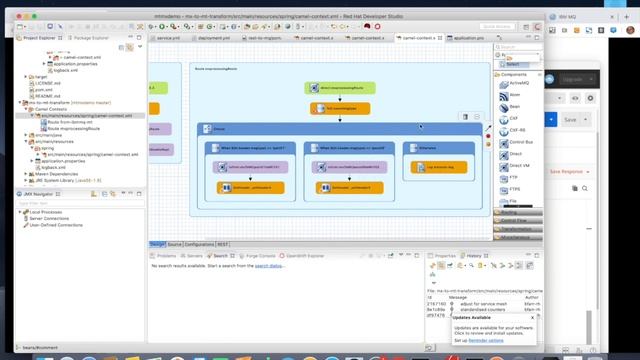Click the Collapse All icon in Project Explorer
Image resolution: width=640 pixels, height=360 pixels.
click(121, 47)
